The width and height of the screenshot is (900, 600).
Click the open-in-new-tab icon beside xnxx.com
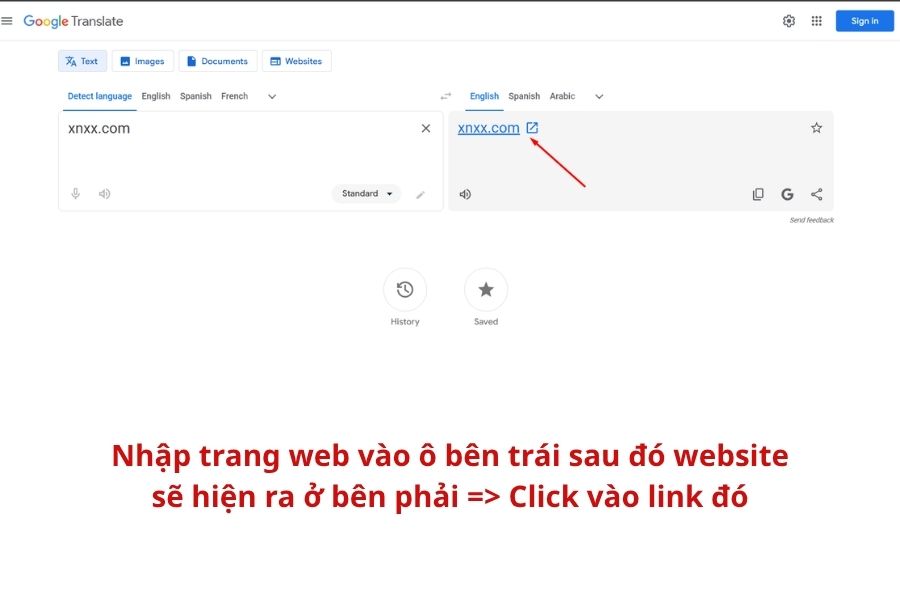tap(532, 127)
